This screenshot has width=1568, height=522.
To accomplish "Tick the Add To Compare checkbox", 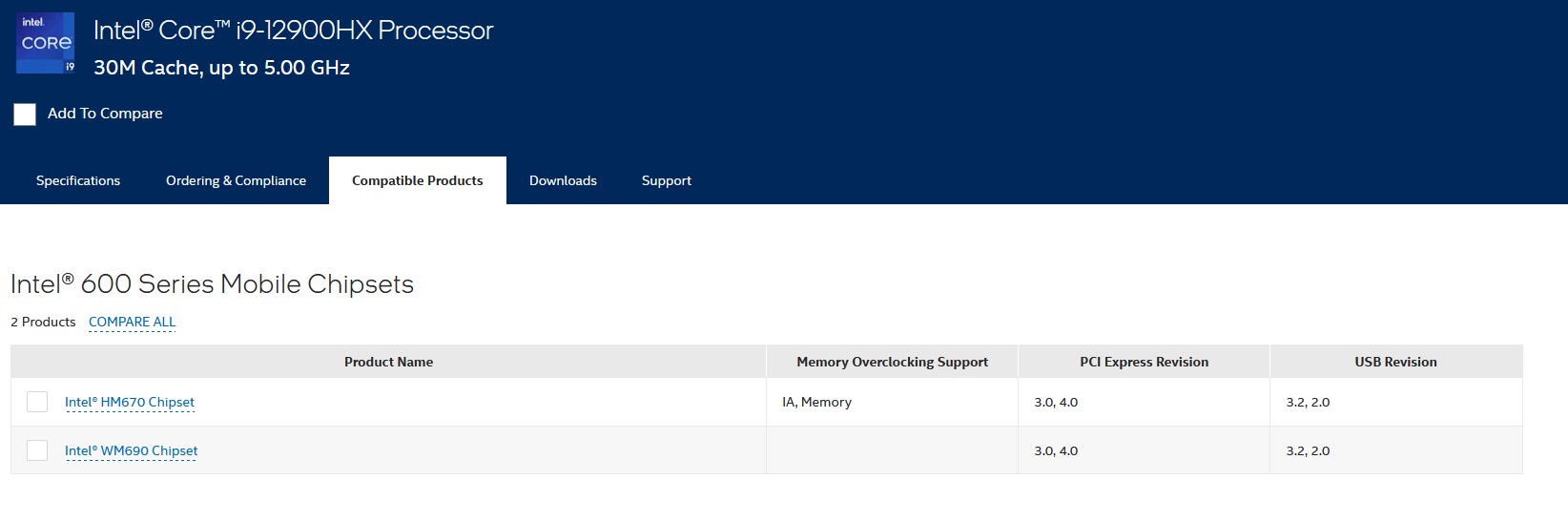I will (x=25, y=115).
